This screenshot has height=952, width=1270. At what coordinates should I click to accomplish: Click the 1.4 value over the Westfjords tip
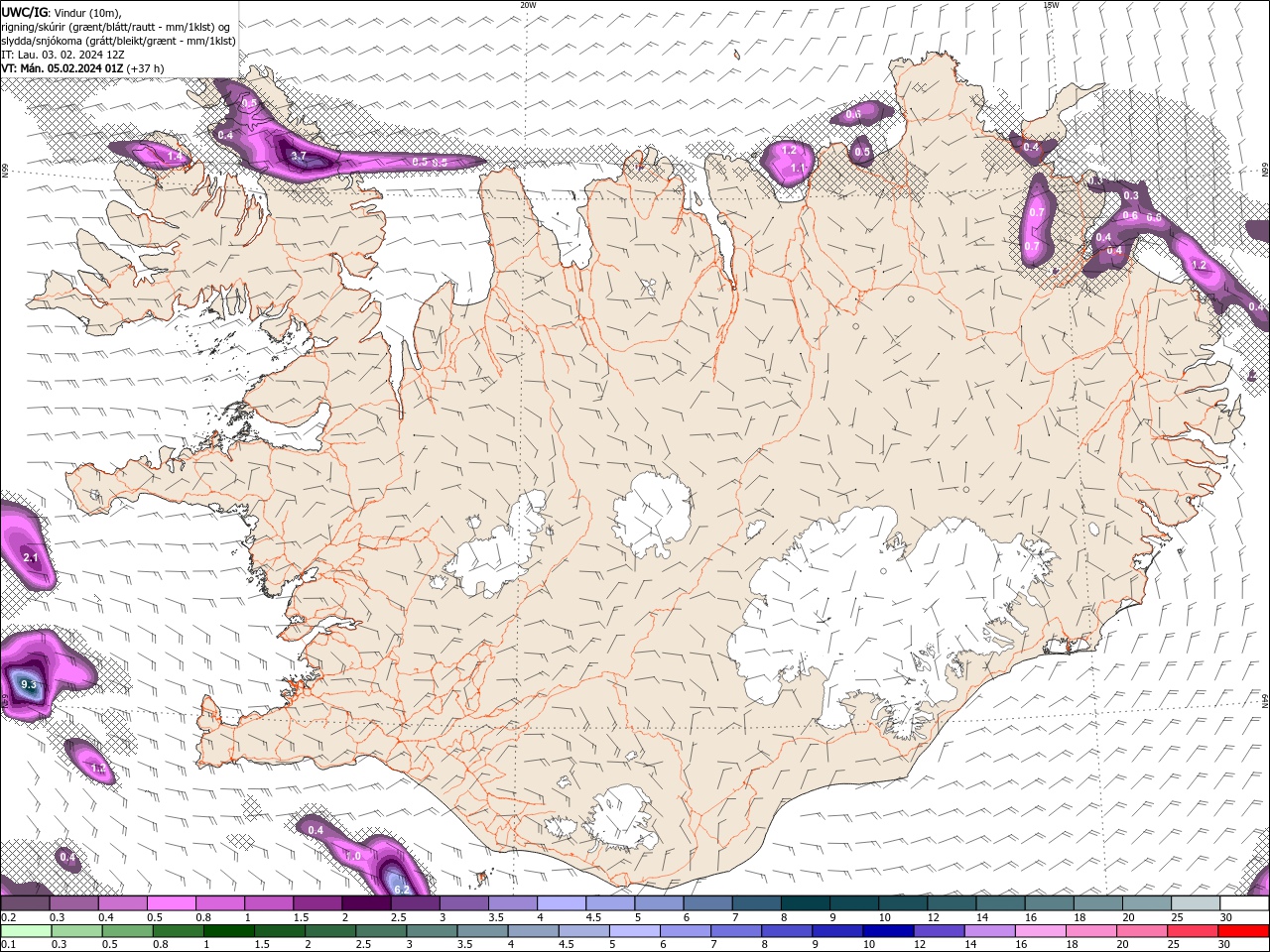[x=175, y=157]
